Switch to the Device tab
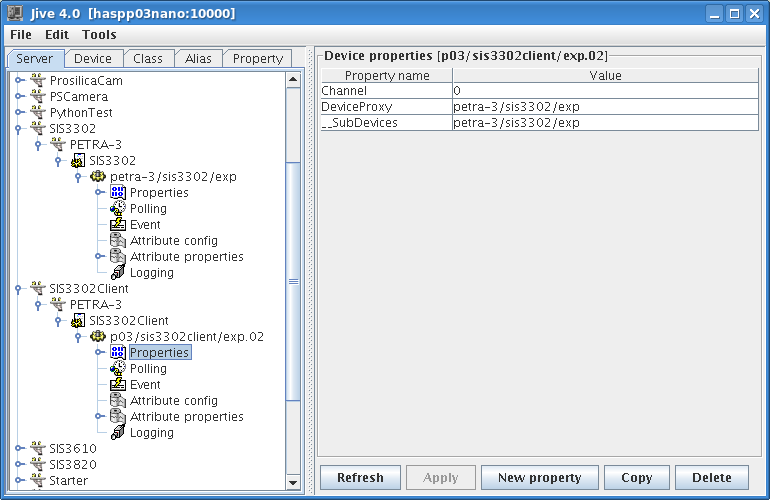 93,58
